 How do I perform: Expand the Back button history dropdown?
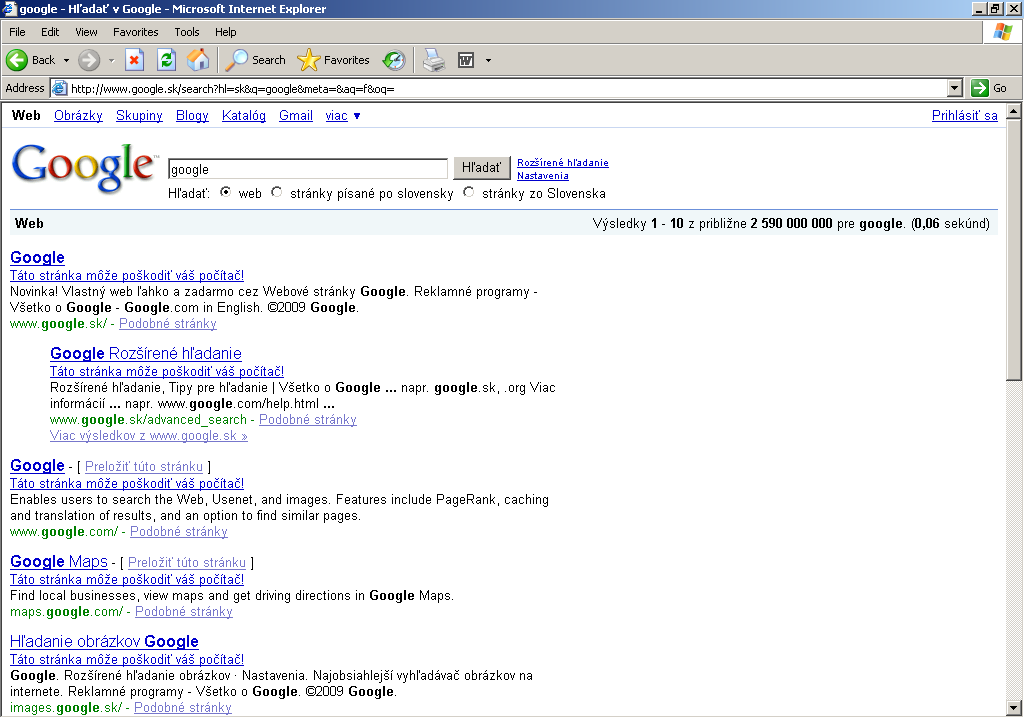tap(67, 60)
